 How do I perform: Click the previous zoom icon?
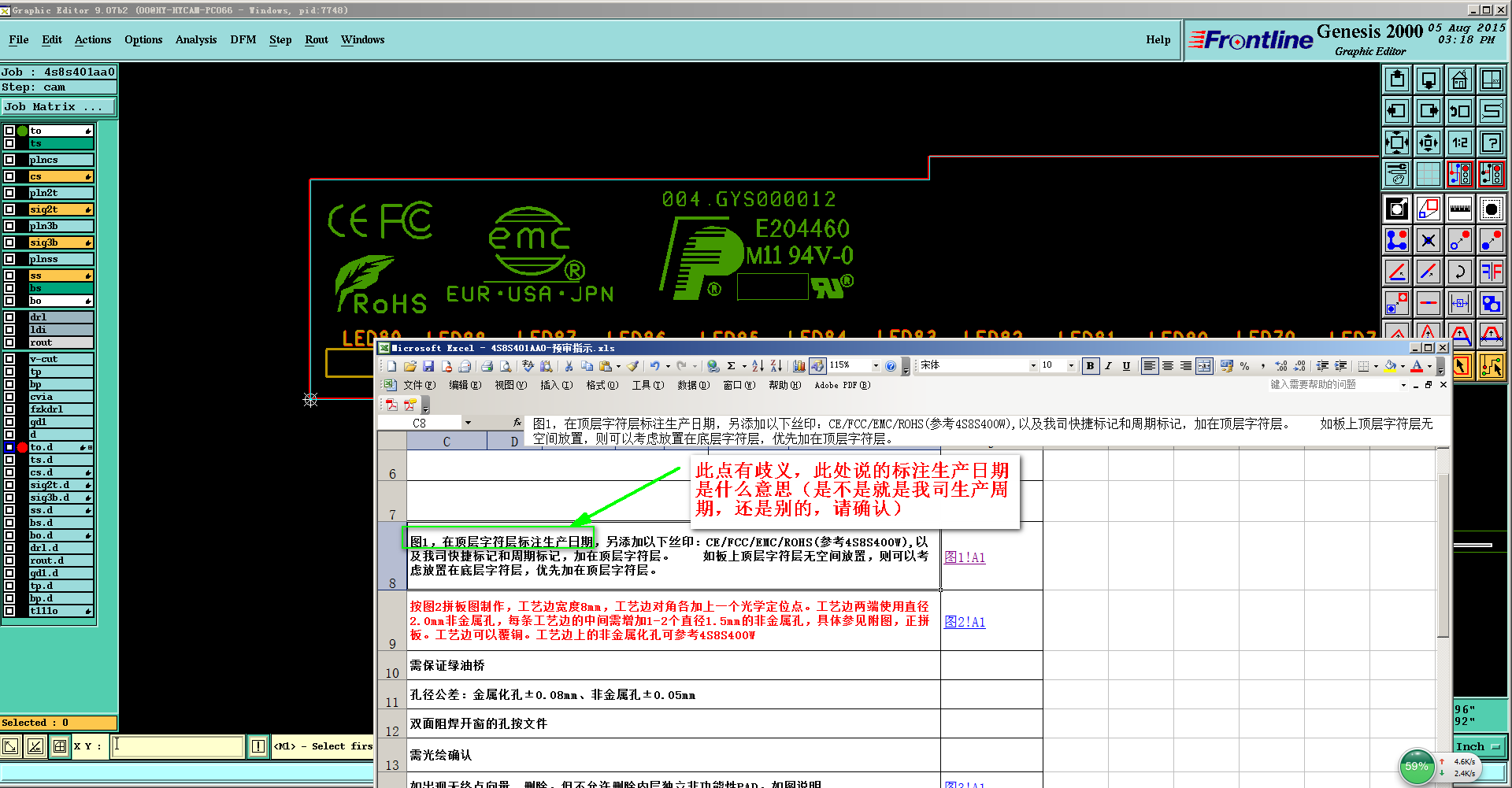pyautogui.click(x=1460, y=111)
